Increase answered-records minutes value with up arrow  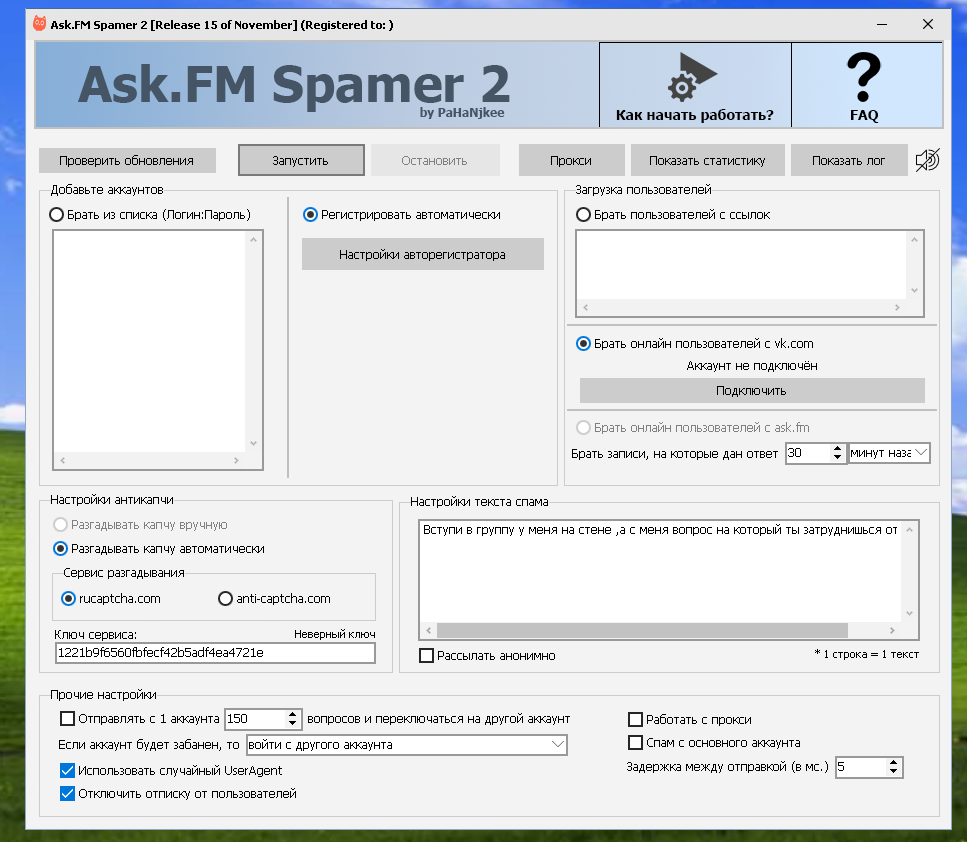coord(838,448)
